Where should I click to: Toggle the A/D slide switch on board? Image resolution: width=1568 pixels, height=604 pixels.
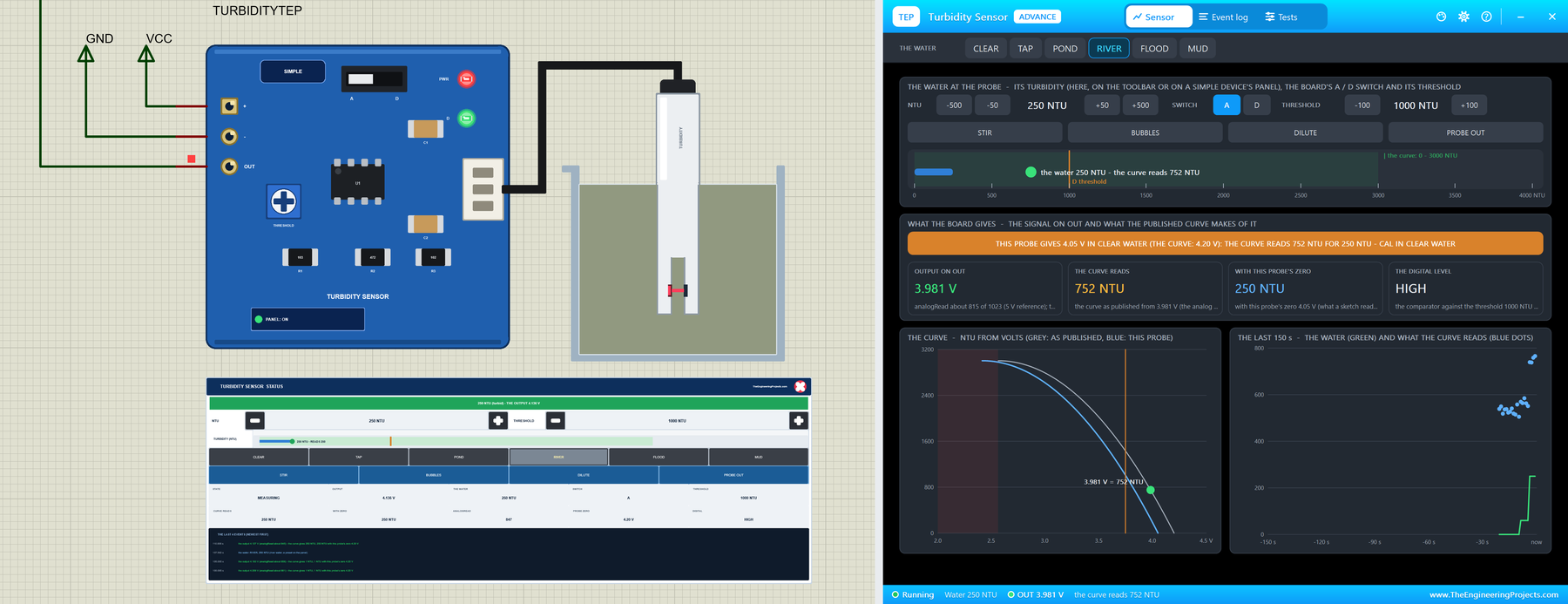(x=374, y=78)
